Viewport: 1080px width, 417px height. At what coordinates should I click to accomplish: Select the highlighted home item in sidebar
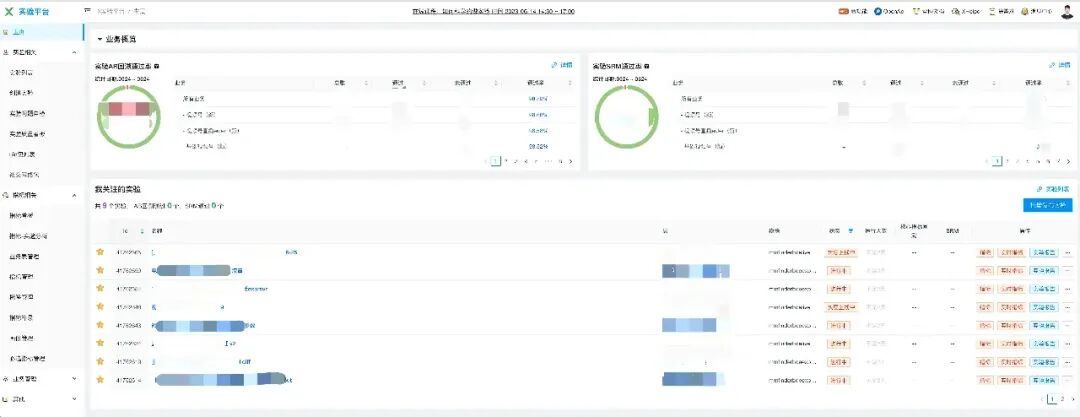(42, 32)
